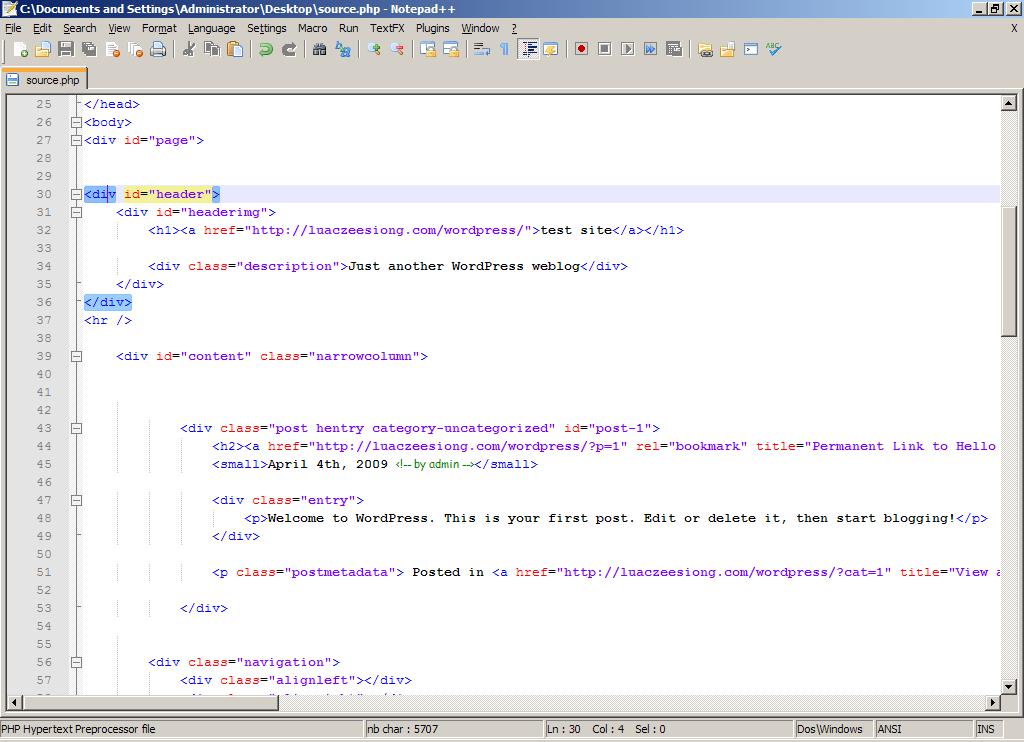Expand the fold marker on line 43
1024x742 pixels.
click(78, 428)
